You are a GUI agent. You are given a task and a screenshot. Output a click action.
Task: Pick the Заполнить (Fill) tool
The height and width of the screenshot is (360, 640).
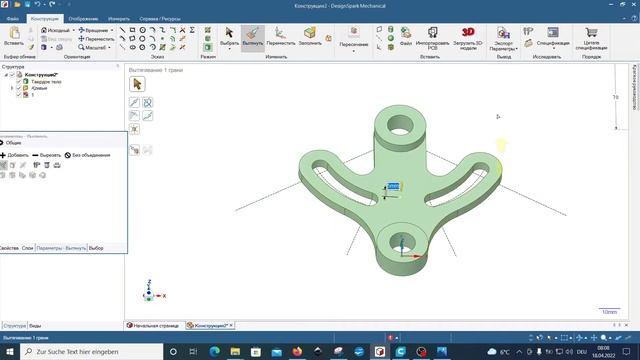[310, 36]
